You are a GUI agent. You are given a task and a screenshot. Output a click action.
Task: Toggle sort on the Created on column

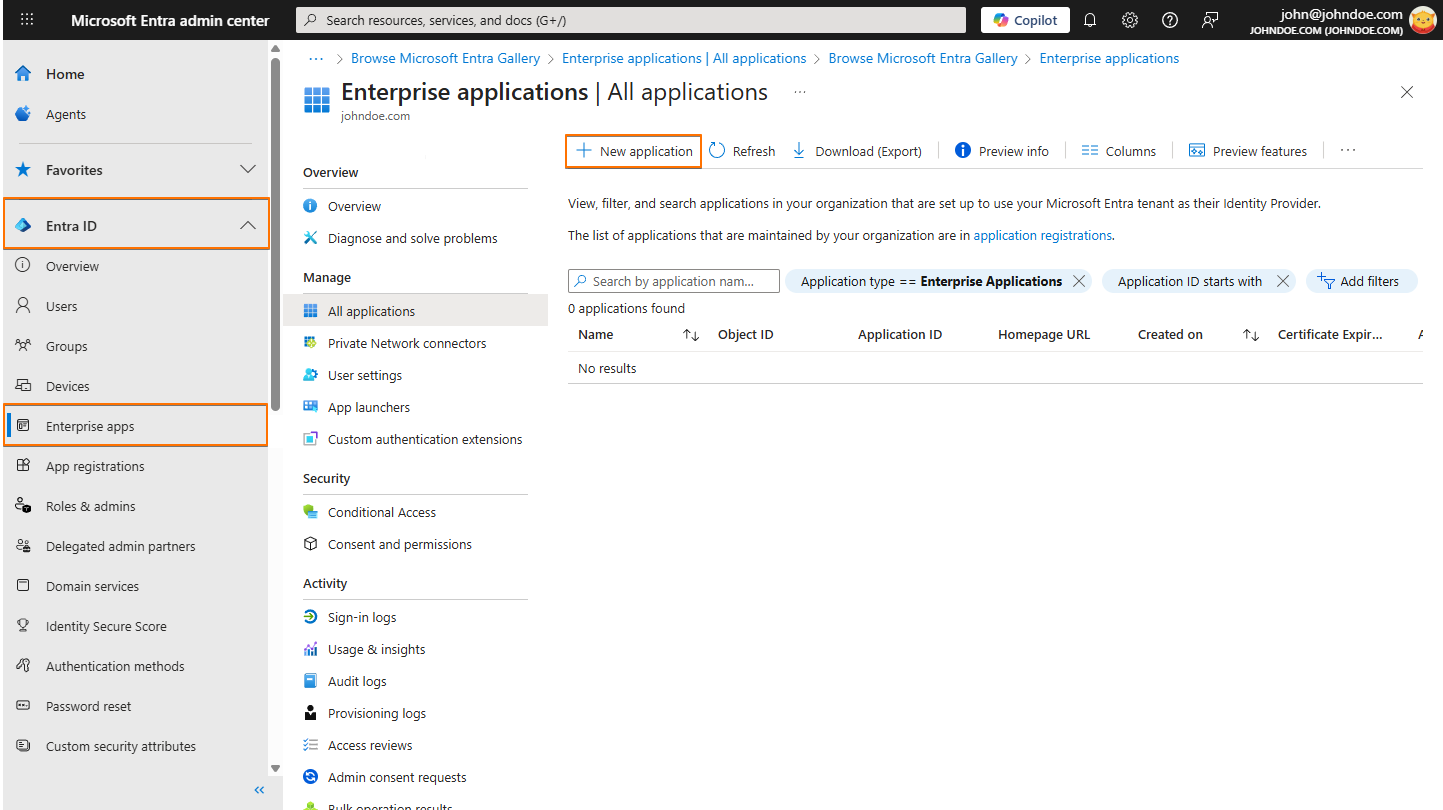[1249, 334]
